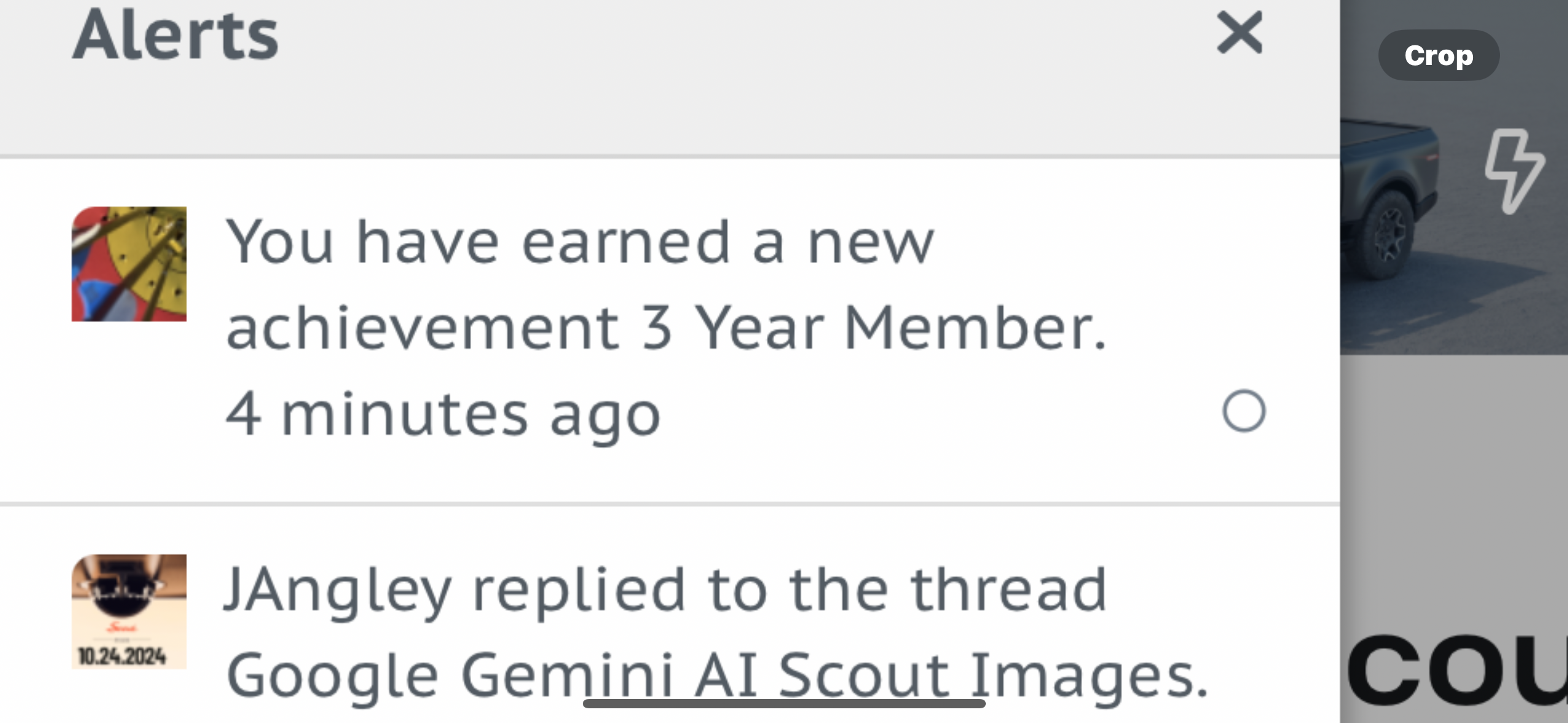Select the 'You have earned a new' alert text
The width and height of the screenshot is (1568, 723).
pyautogui.click(x=580, y=243)
